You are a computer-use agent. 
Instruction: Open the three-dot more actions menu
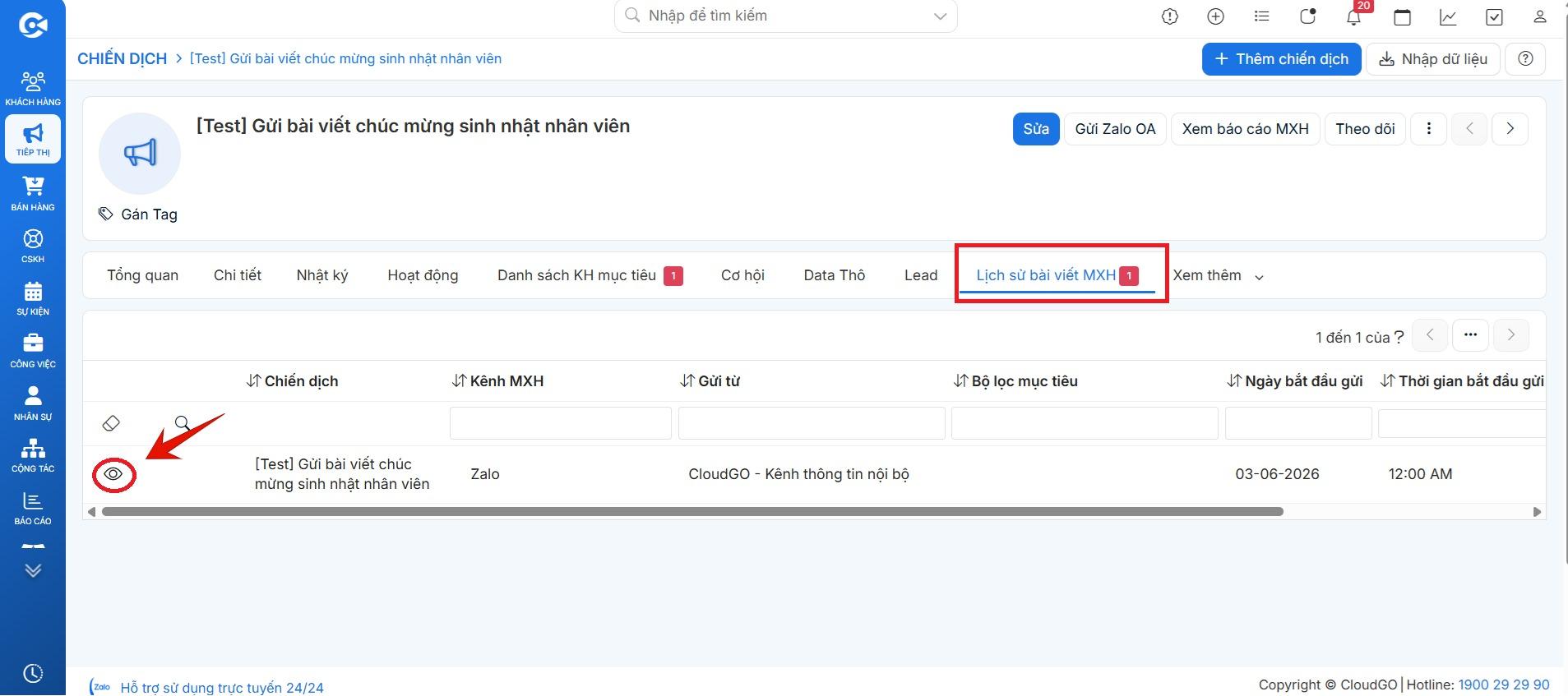coord(1429,129)
